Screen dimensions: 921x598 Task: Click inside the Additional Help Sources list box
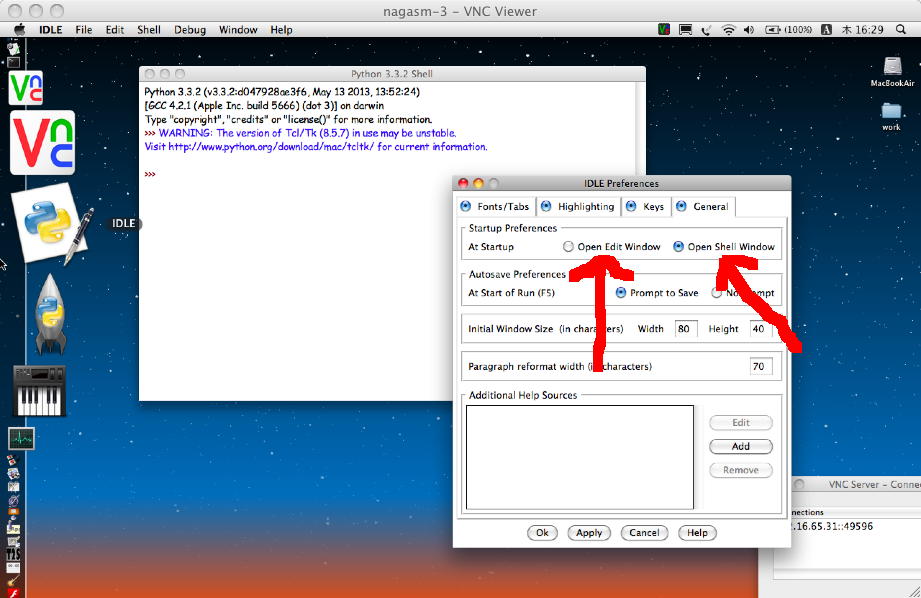click(x=580, y=457)
